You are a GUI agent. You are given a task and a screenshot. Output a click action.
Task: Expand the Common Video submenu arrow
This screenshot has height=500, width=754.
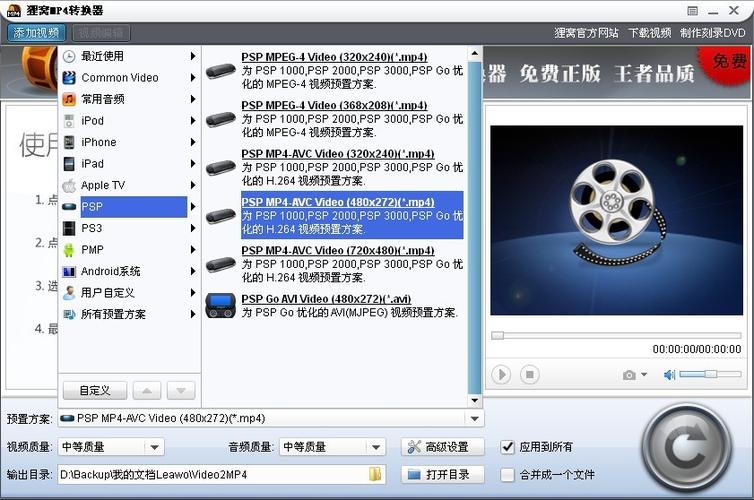pos(193,78)
